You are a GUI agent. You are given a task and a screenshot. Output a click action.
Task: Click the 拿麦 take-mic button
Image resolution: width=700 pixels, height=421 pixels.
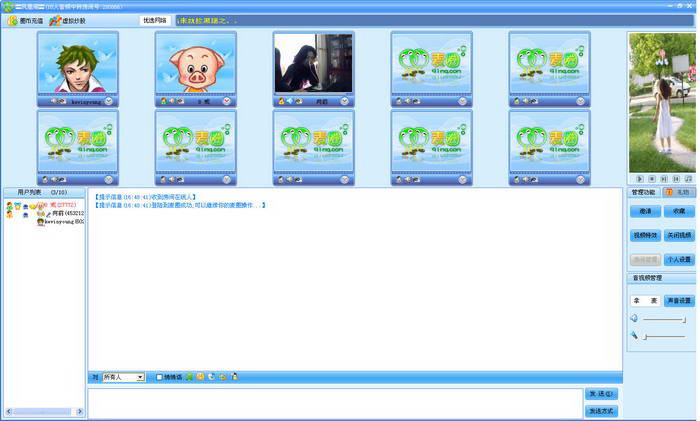[645, 301]
